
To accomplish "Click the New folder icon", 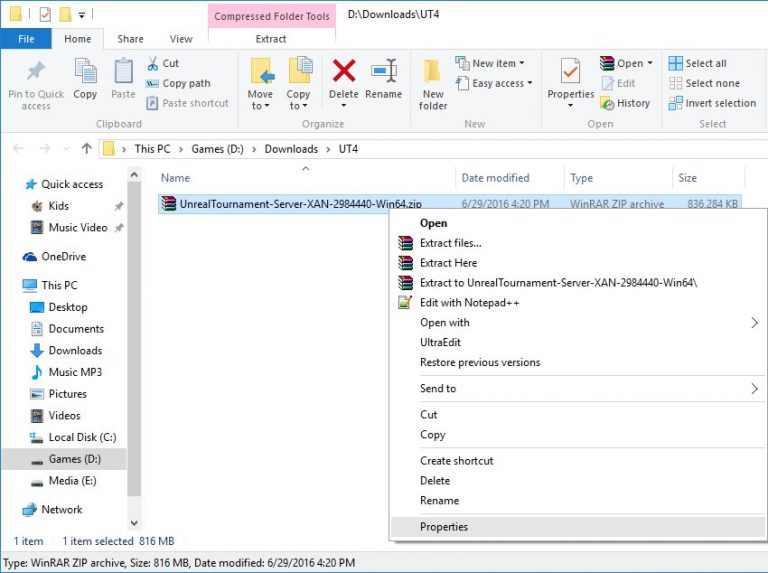I will (x=432, y=72).
